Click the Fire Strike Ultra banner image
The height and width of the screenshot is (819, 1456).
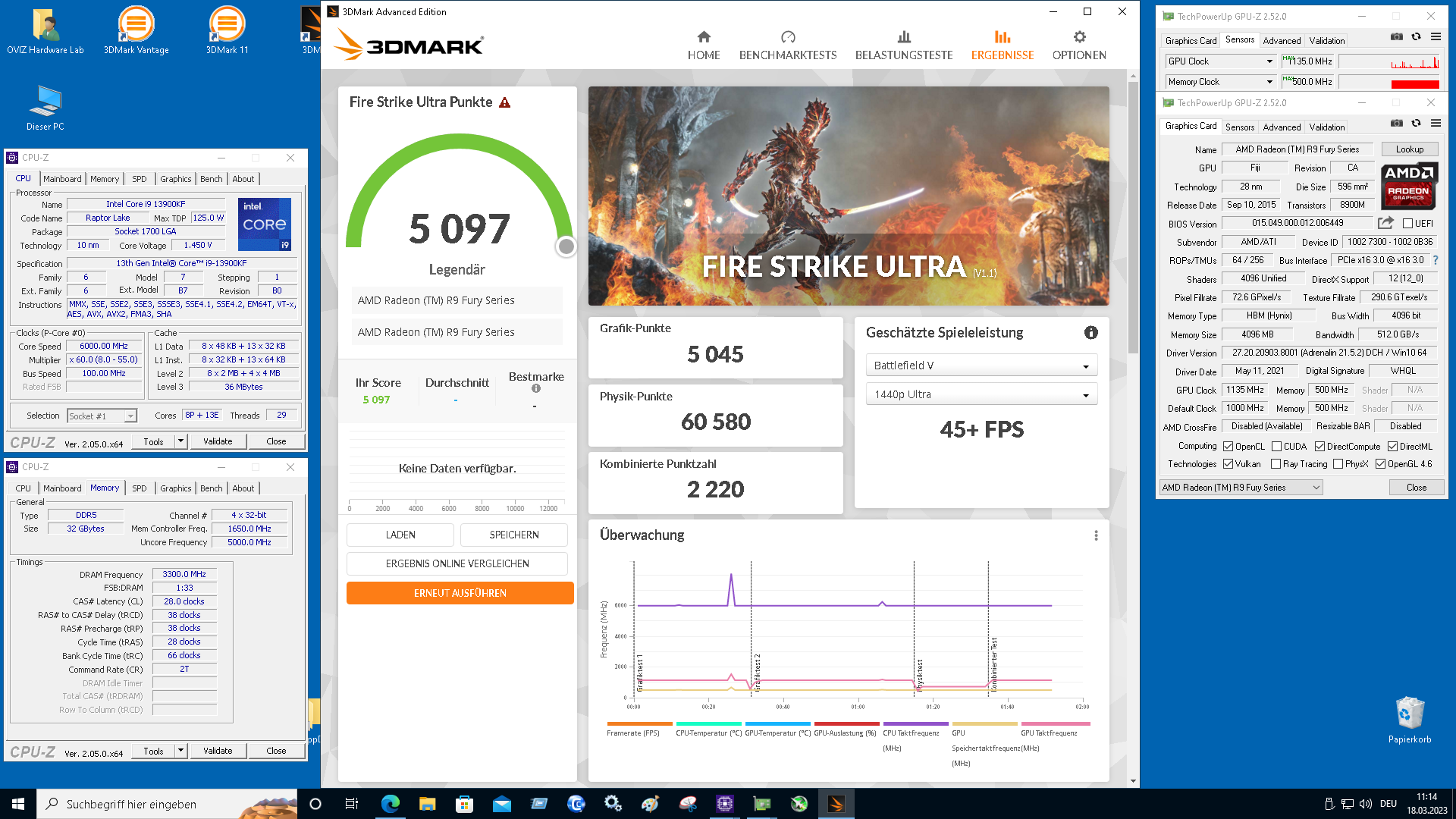pos(849,196)
